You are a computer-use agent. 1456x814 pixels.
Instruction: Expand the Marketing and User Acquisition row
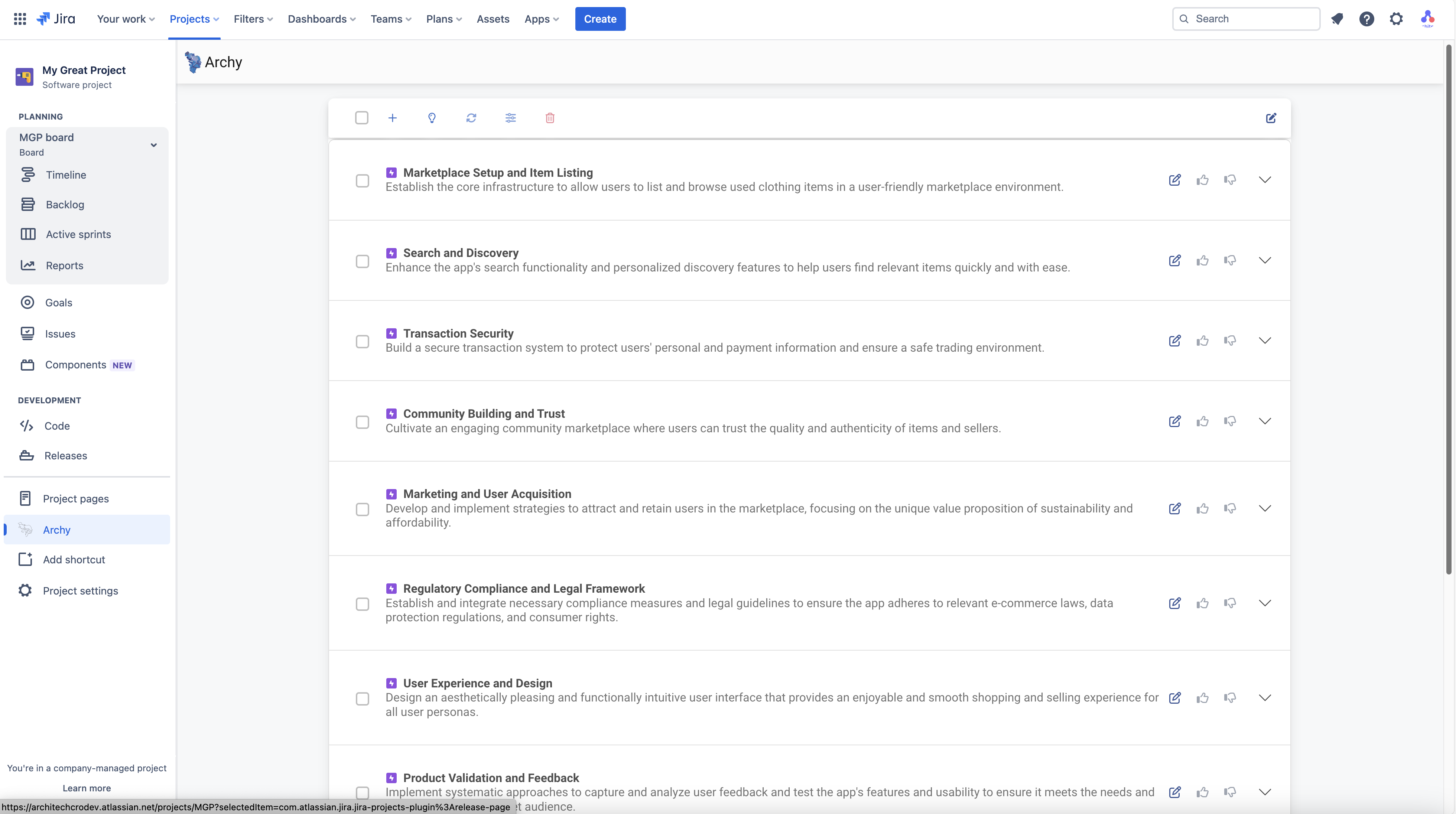point(1265,508)
